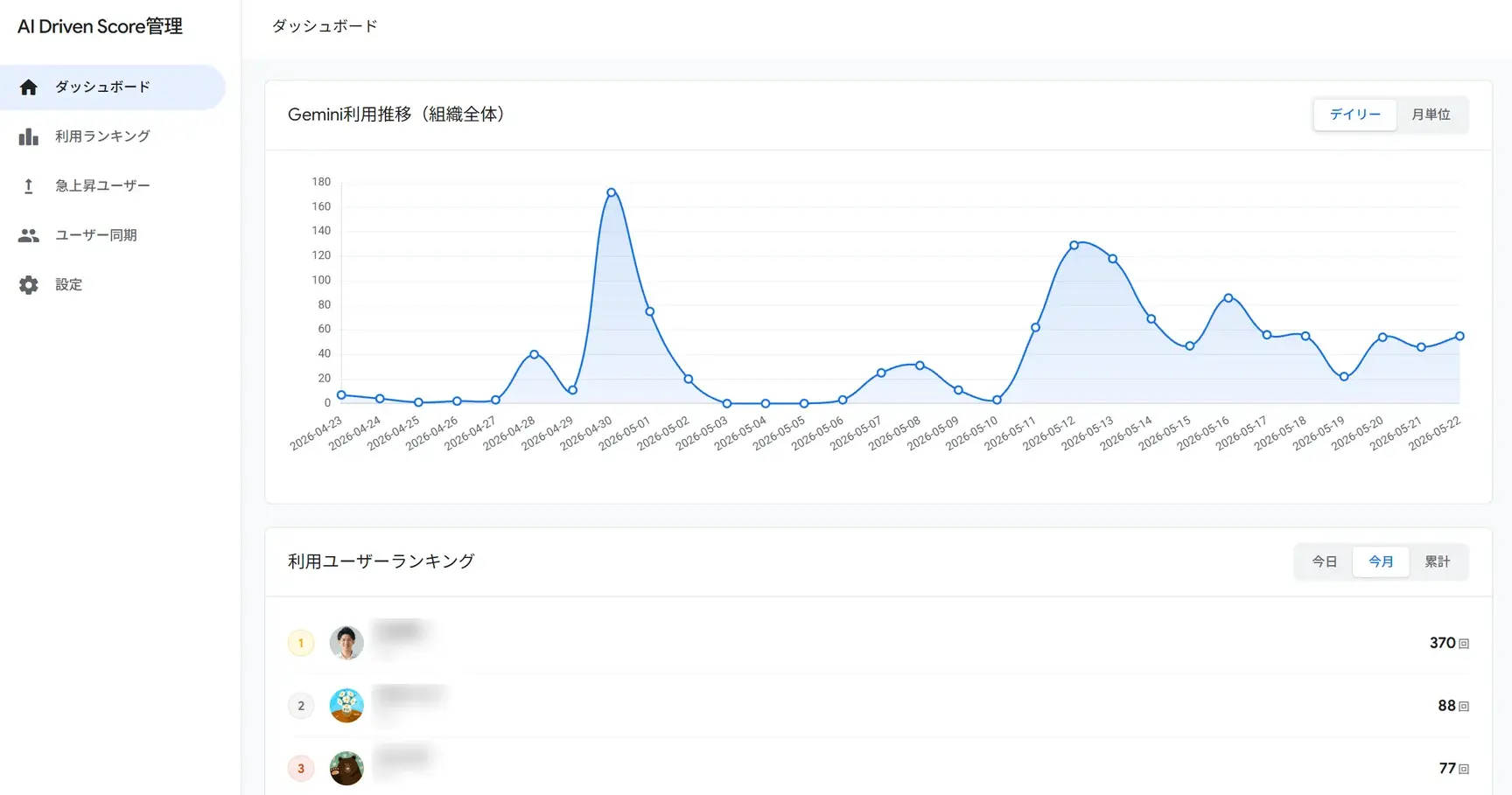Show today's ranking with 今日
This screenshot has height=795, width=1512.
click(1324, 561)
